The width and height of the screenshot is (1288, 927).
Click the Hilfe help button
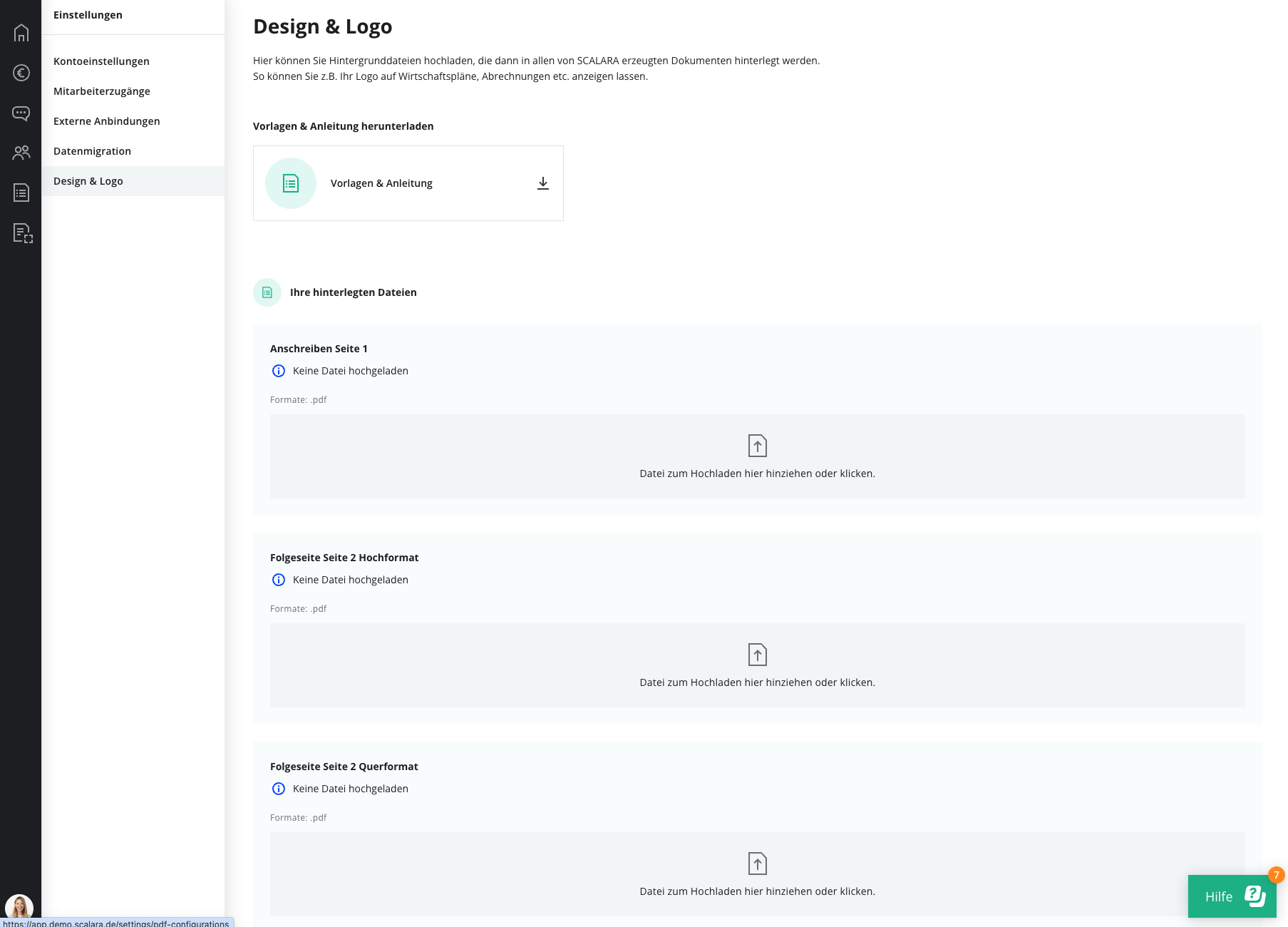click(1232, 896)
